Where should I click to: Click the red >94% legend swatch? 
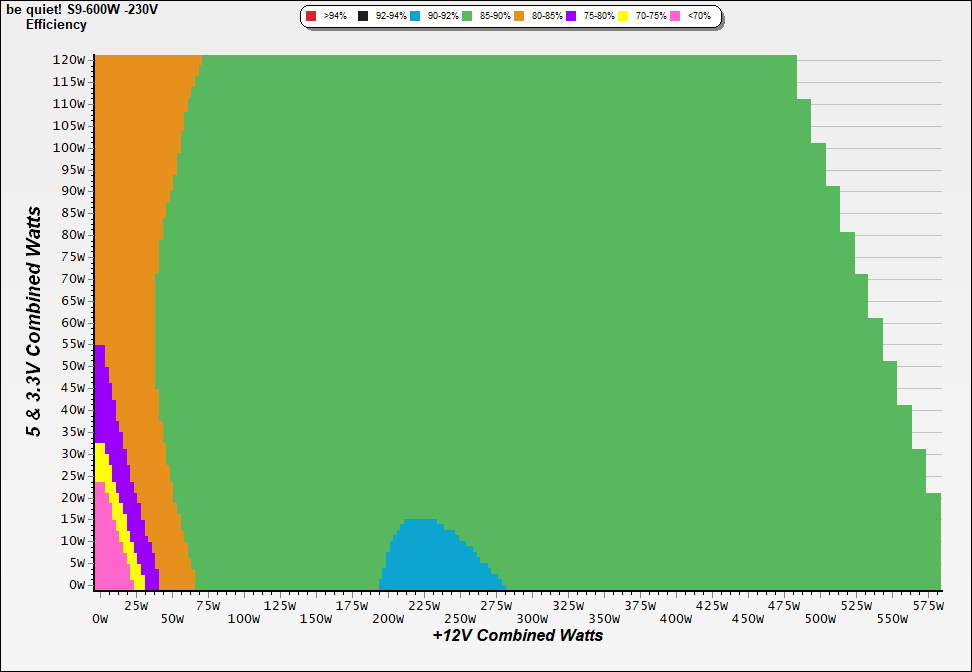311,17
